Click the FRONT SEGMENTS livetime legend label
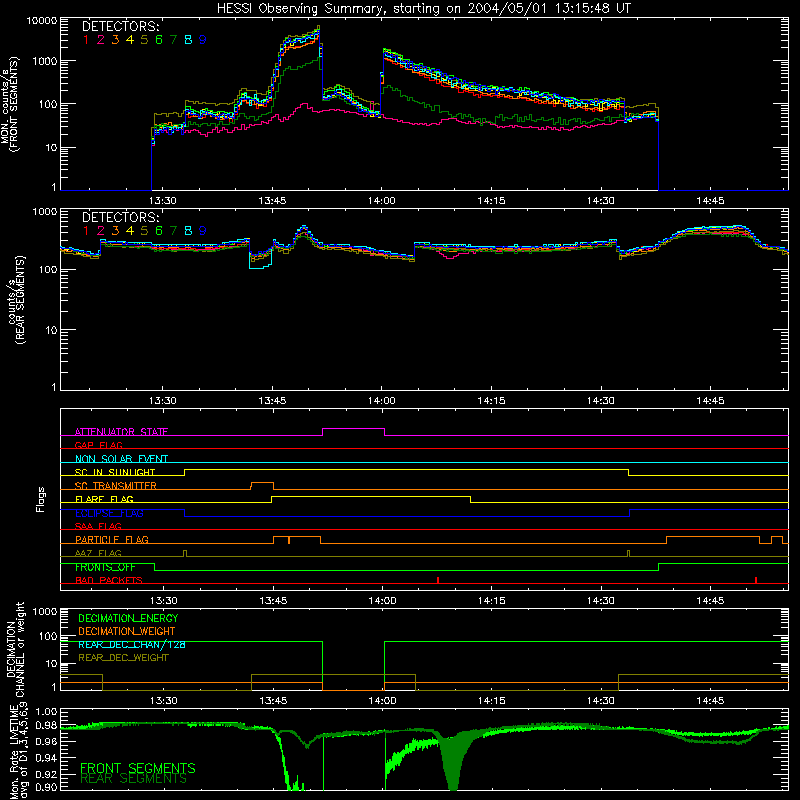 click(138, 768)
